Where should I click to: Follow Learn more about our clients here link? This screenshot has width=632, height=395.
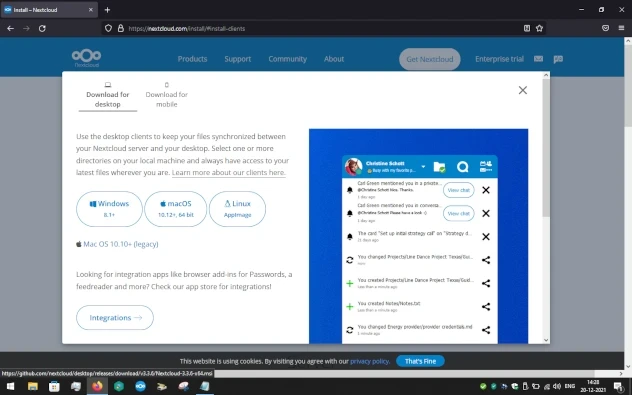tap(229, 173)
